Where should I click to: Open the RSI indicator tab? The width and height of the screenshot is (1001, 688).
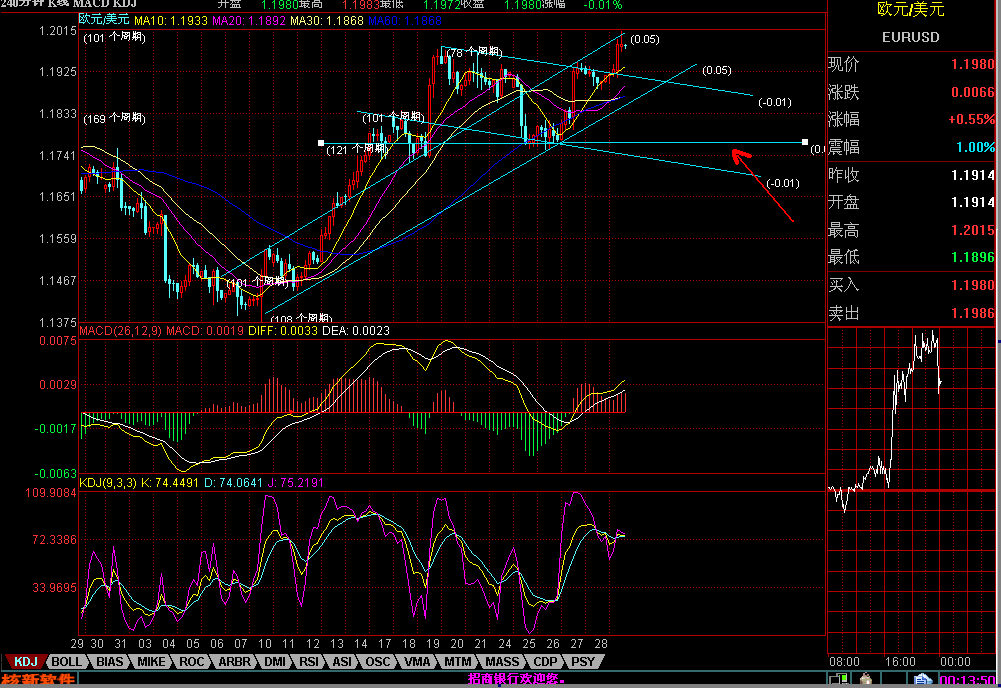[309, 662]
